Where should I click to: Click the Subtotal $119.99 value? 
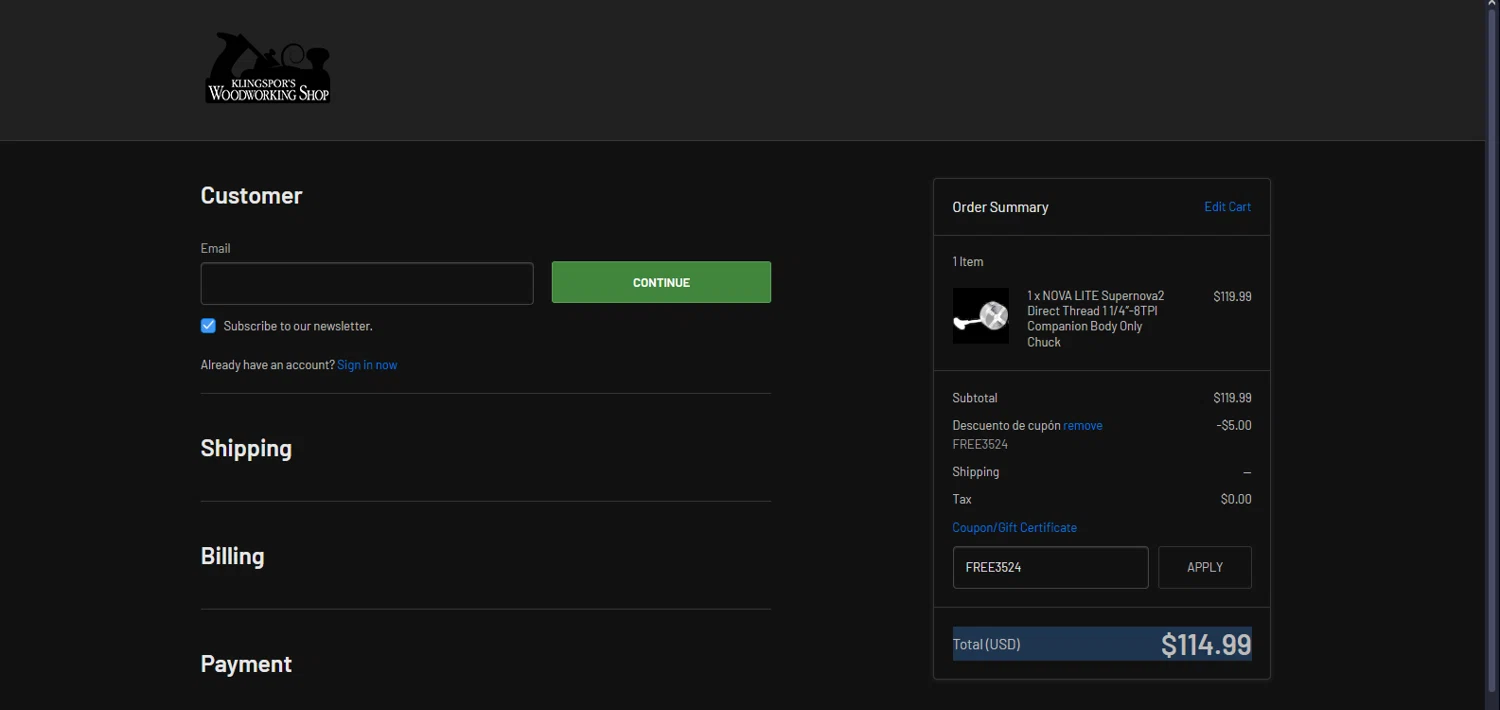point(1232,398)
